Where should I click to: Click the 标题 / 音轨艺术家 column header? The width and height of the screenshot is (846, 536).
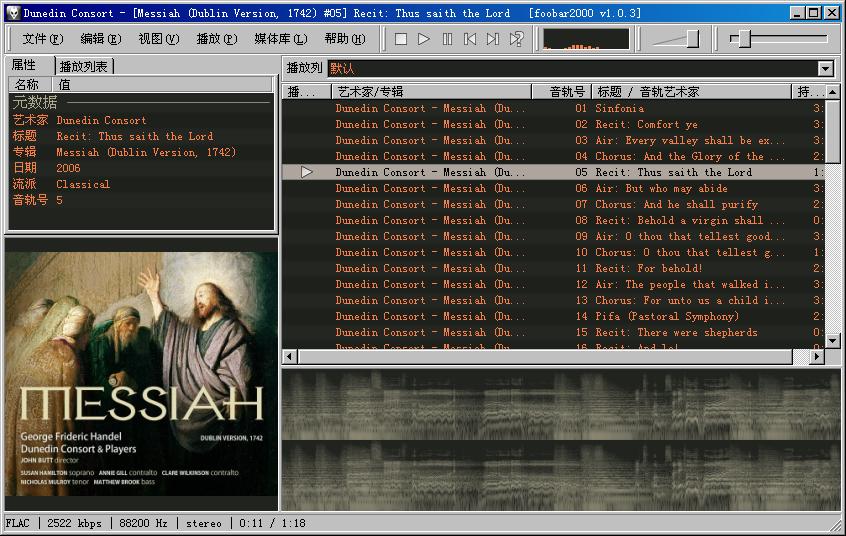click(x=692, y=92)
